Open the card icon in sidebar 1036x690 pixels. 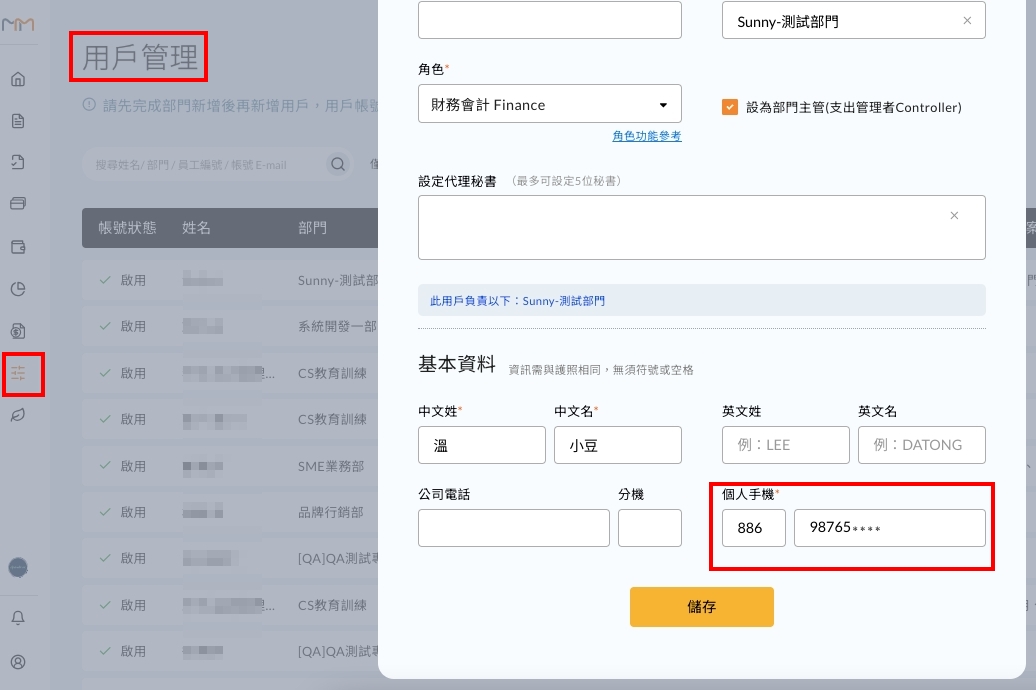pyautogui.click(x=18, y=204)
